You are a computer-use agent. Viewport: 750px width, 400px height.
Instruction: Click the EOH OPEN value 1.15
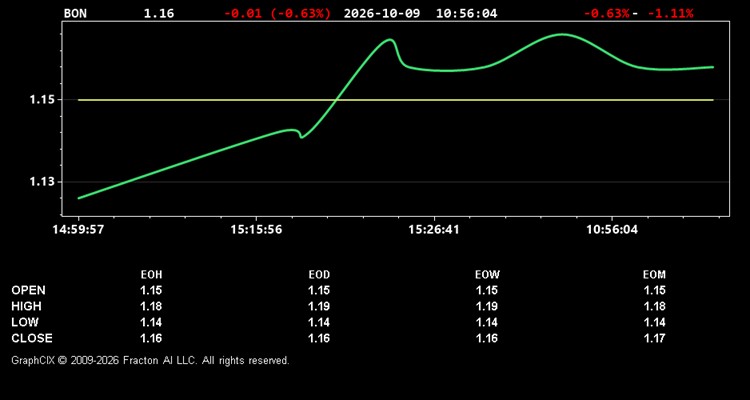[151, 290]
